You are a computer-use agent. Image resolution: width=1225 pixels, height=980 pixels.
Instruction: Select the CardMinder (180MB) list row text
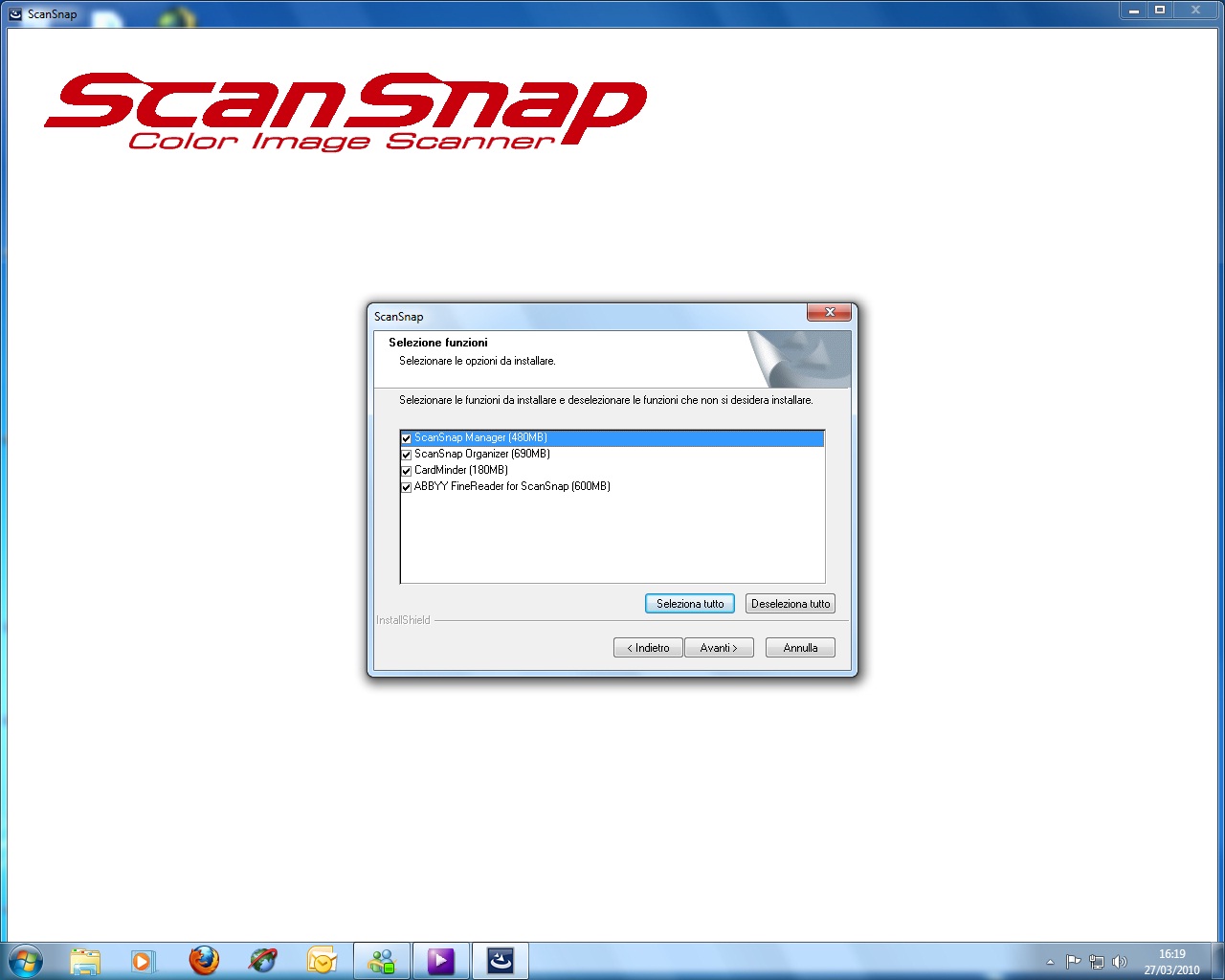pyautogui.click(x=461, y=470)
